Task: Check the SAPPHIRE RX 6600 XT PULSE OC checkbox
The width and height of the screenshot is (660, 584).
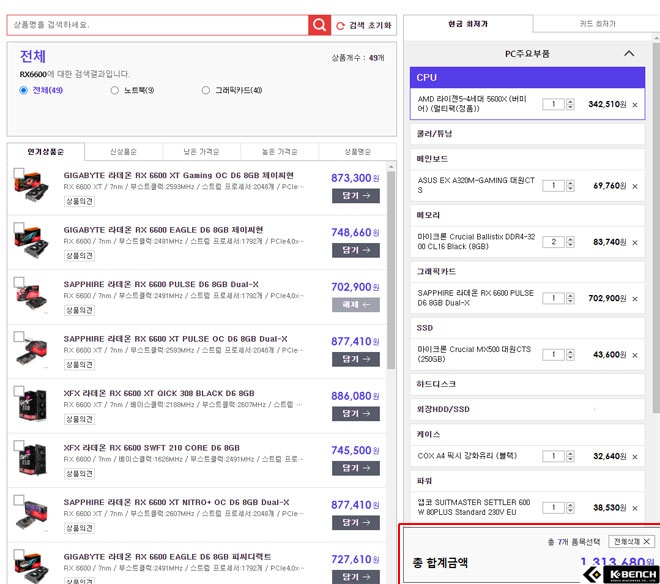Action: click(19, 336)
